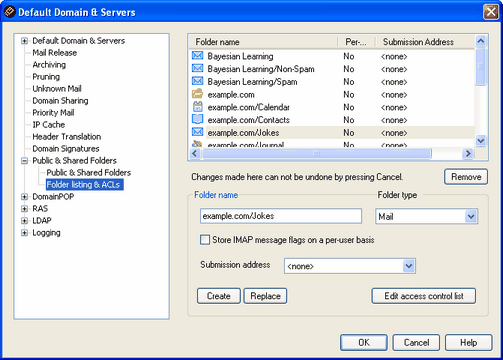
Task: Select the Bayesian Learning/Non-Spam row text
Action: (261, 69)
